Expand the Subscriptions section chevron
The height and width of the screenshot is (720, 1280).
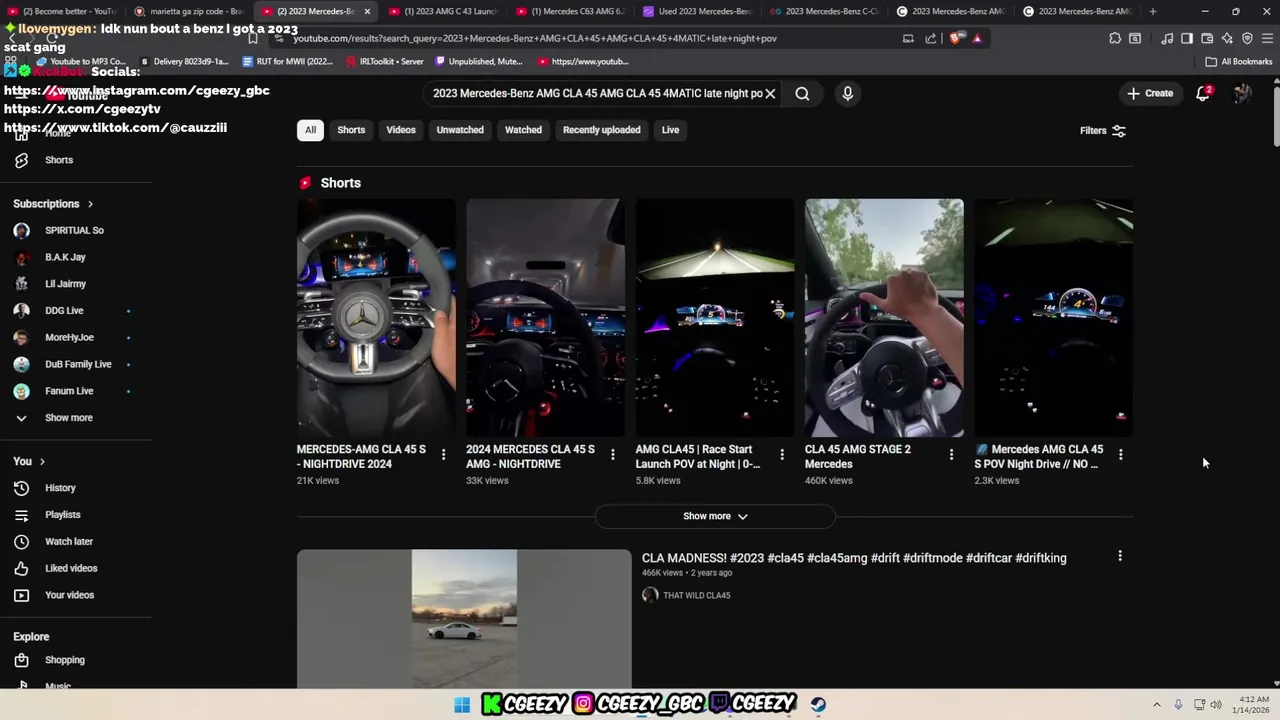[x=90, y=204]
